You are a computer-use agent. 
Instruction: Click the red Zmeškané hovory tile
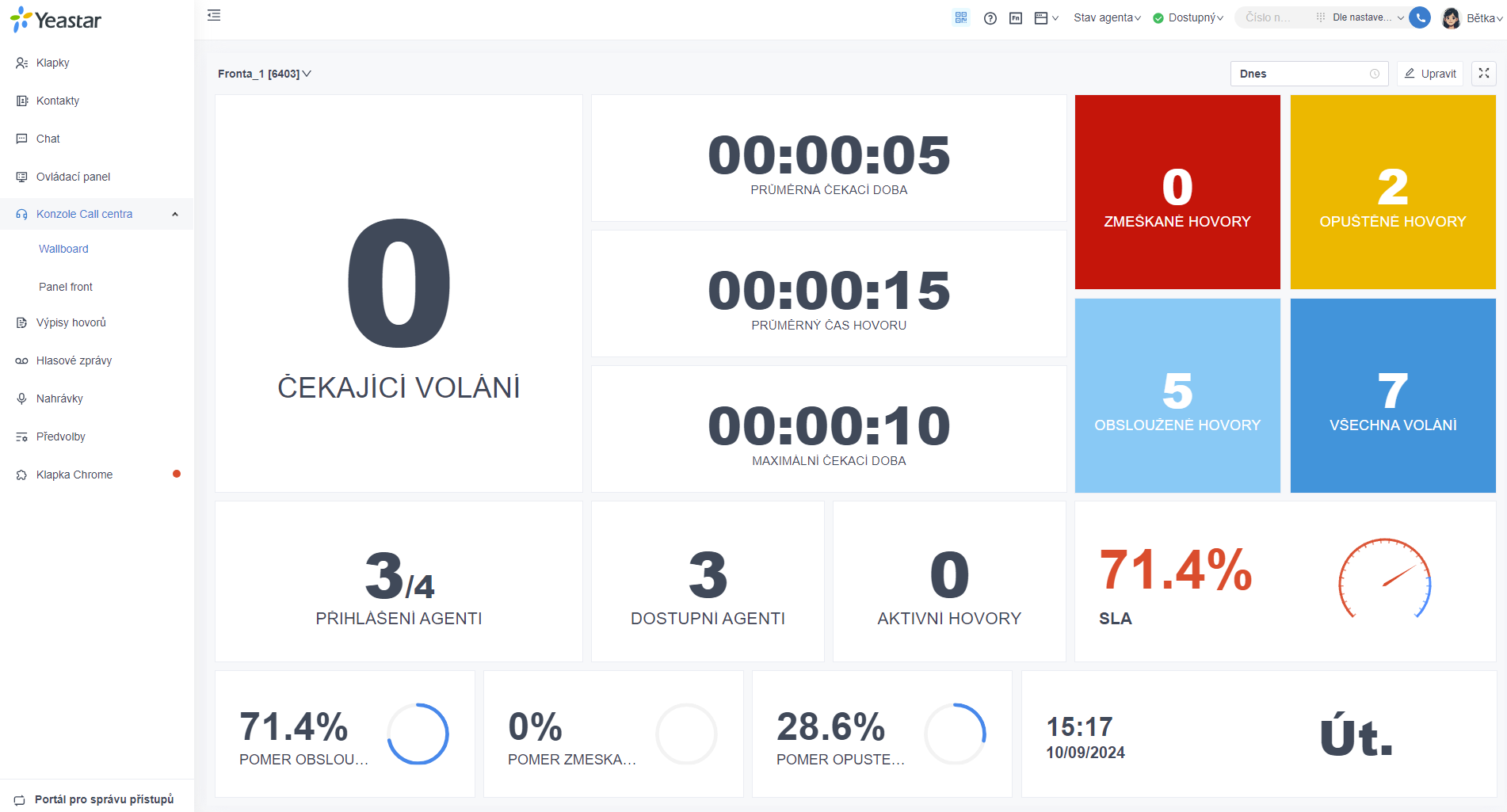1177,193
